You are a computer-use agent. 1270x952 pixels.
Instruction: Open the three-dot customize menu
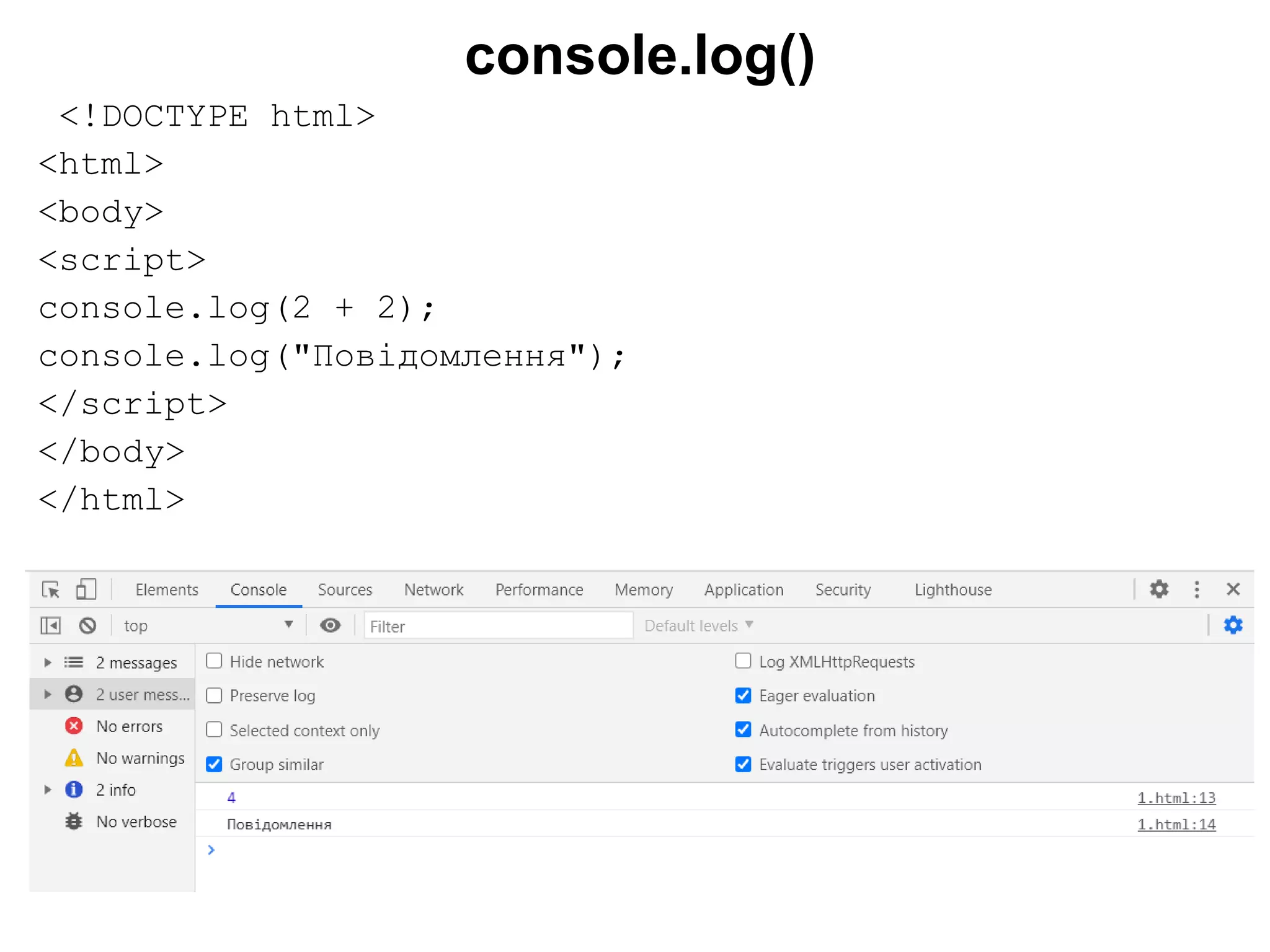(1196, 589)
